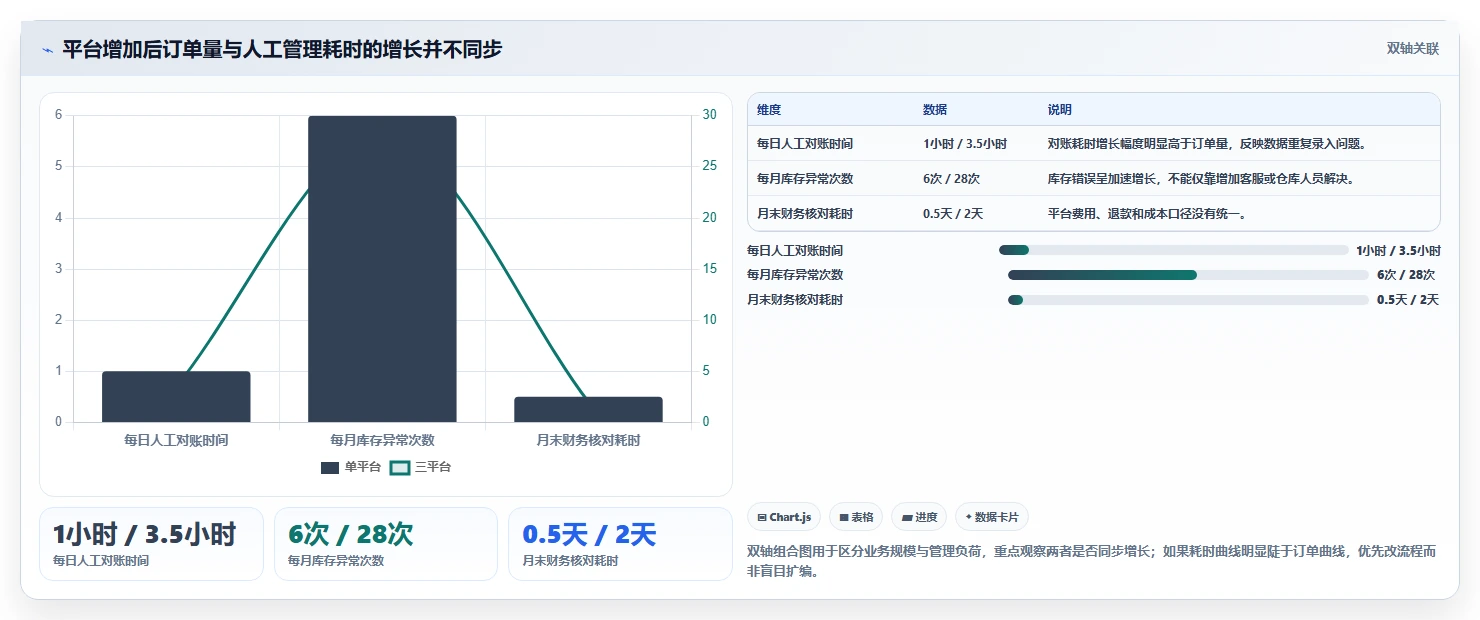Click the lightning icon beside the card title

[48, 49]
